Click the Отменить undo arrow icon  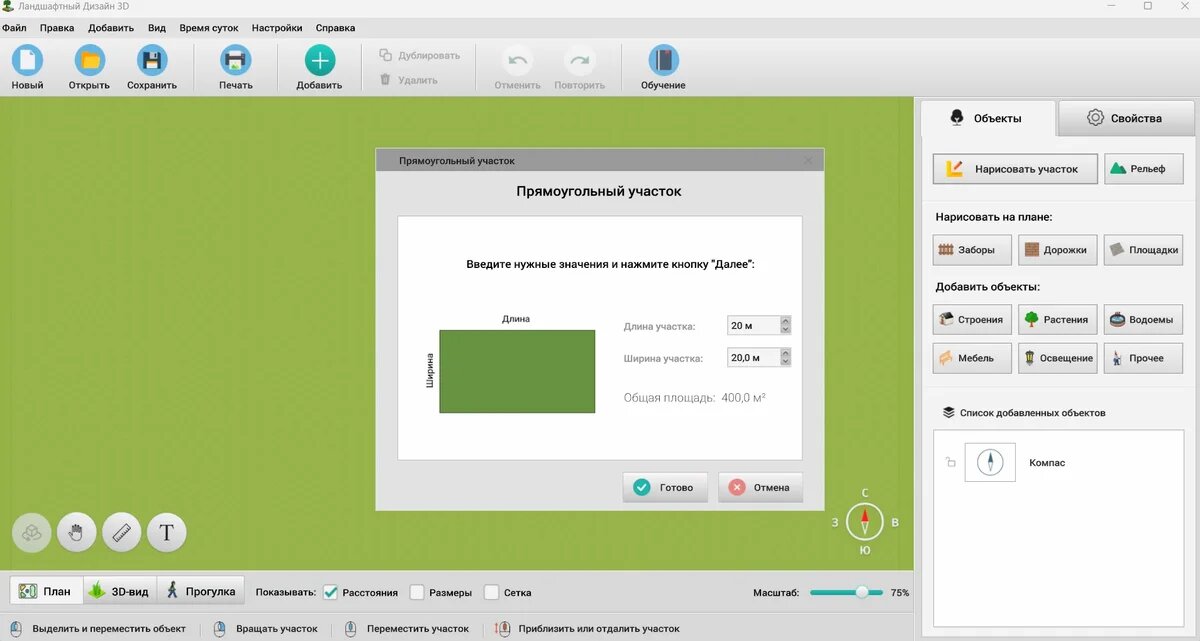click(x=518, y=61)
